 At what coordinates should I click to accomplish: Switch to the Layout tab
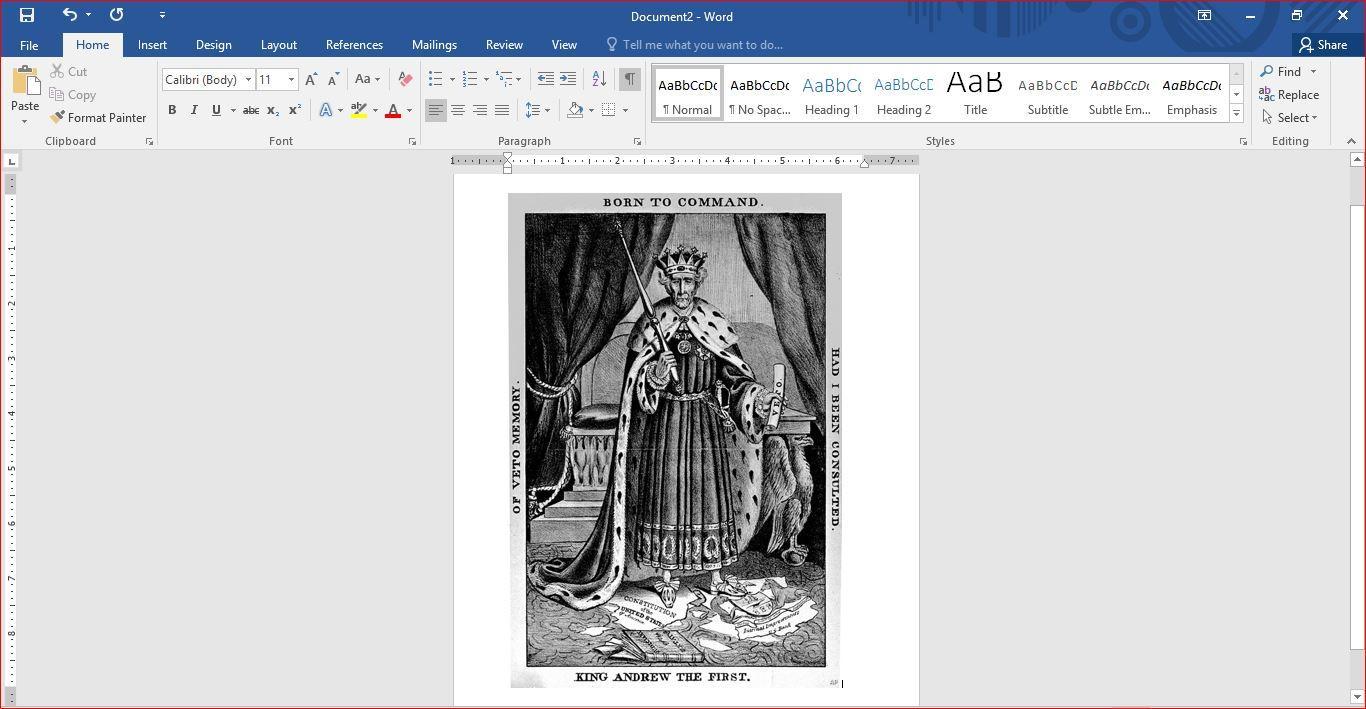[278, 45]
